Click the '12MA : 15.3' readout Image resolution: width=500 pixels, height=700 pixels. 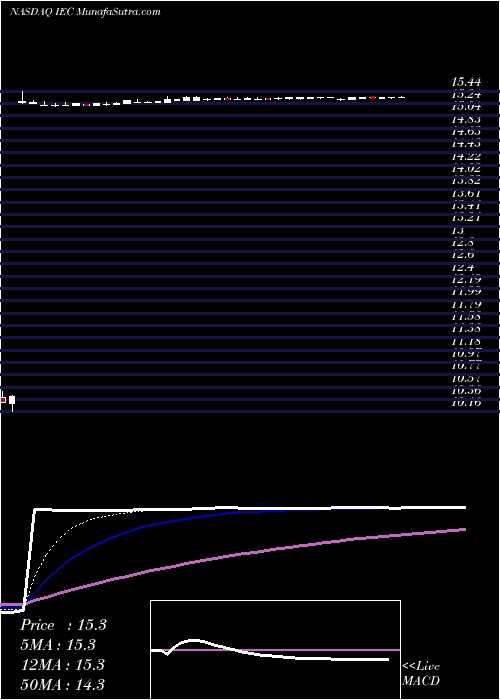[62, 664]
